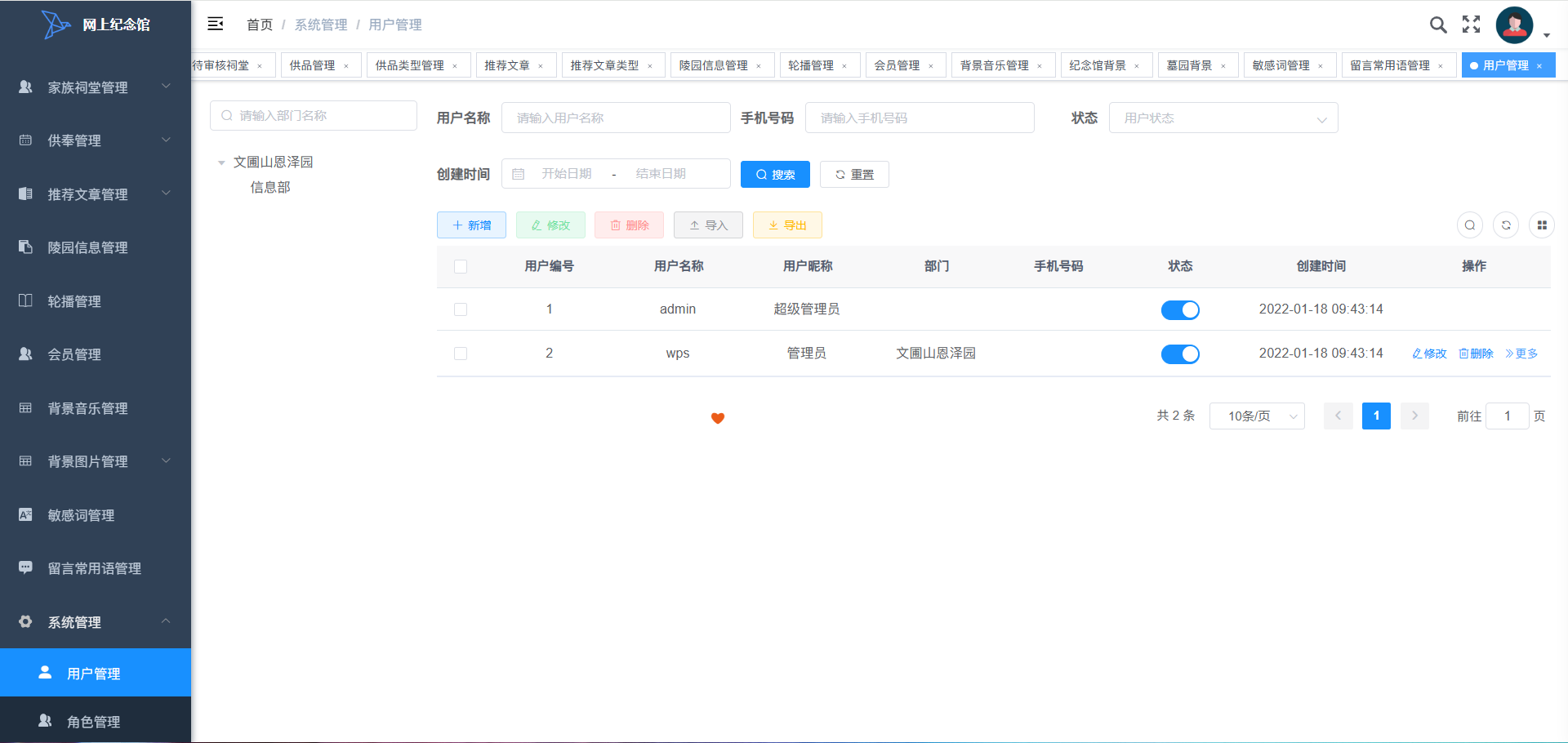This screenshot has height=743, width=1568.
Task: Toggle the sidebar hamburger icon
Action: pyautogui.click(x=216, y=24)
